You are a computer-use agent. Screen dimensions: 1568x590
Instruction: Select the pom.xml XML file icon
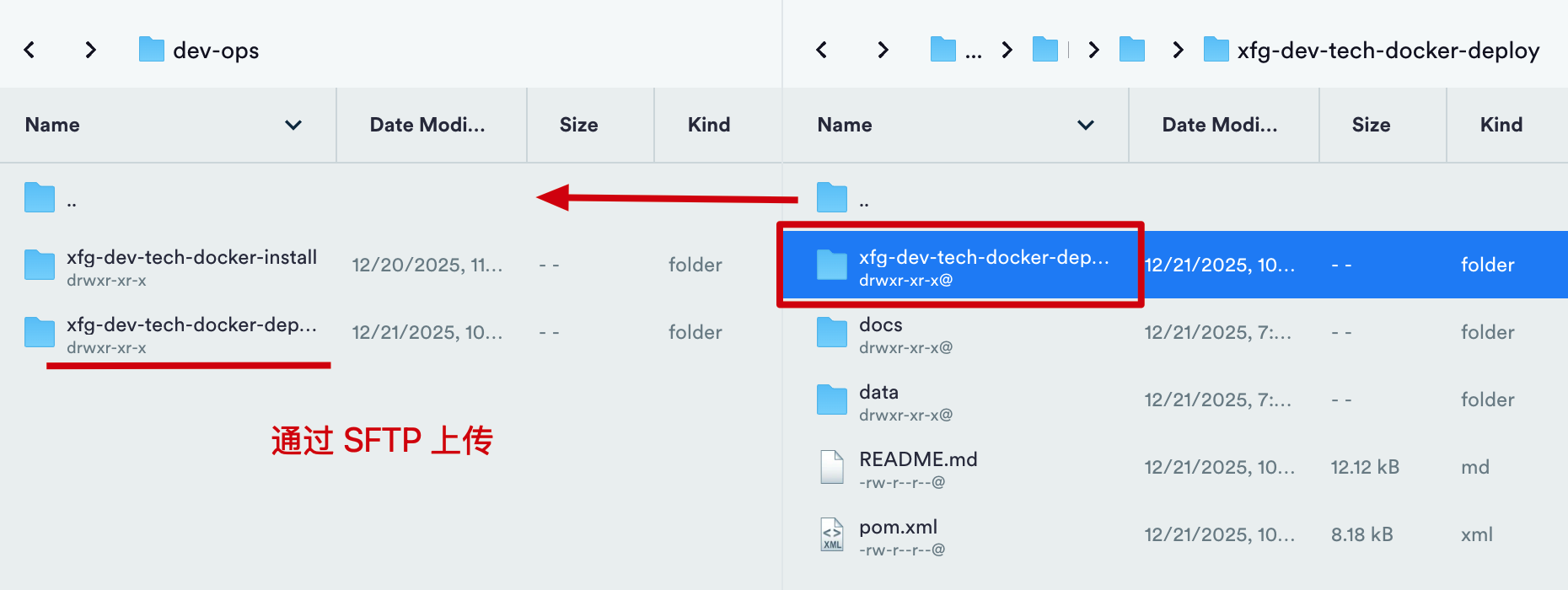832,534
